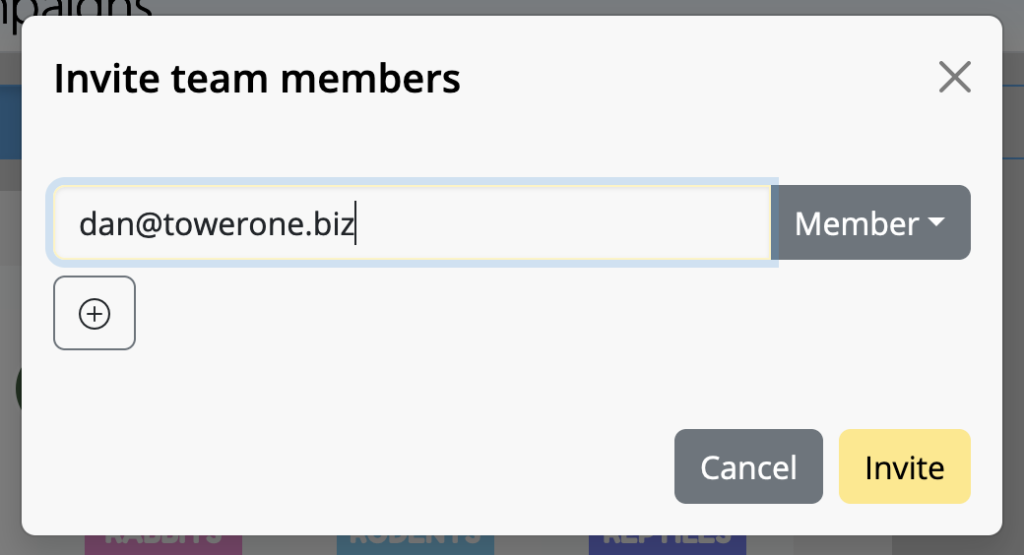Click the dimmed backdrop right of dialog
Image resolution: width=1024 pixels, height=555 pixels.
1013,326
